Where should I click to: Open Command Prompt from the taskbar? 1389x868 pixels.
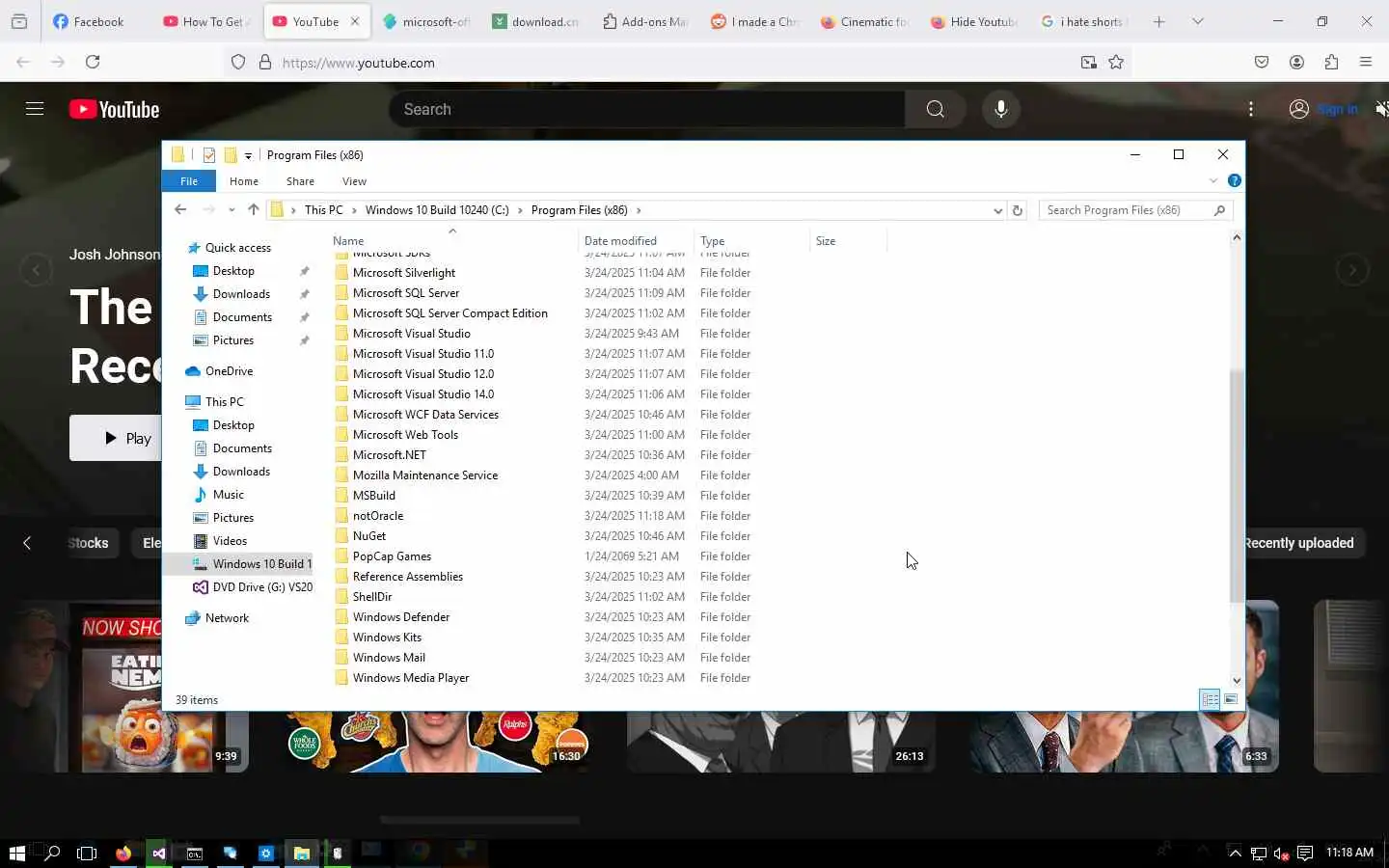tap(195, 853)
